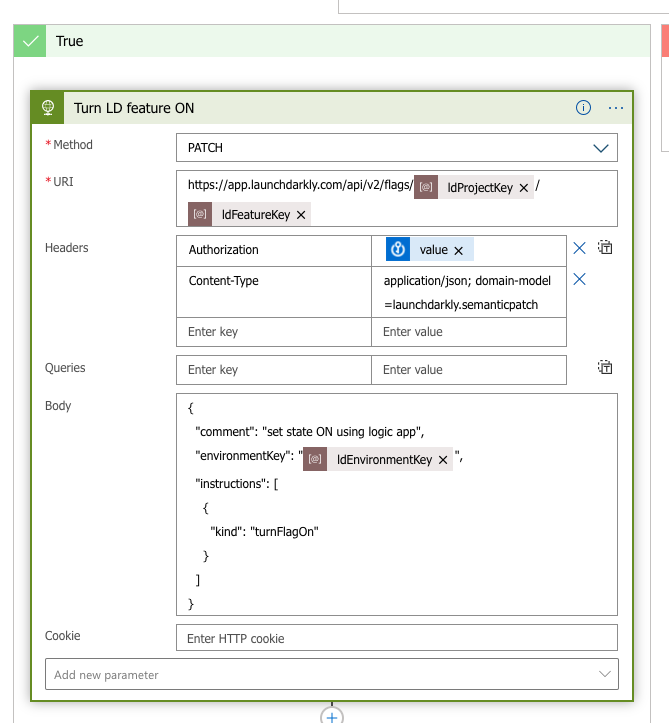
Task: Click empty Headers 'Enter value' field
Action: (469, 332)
